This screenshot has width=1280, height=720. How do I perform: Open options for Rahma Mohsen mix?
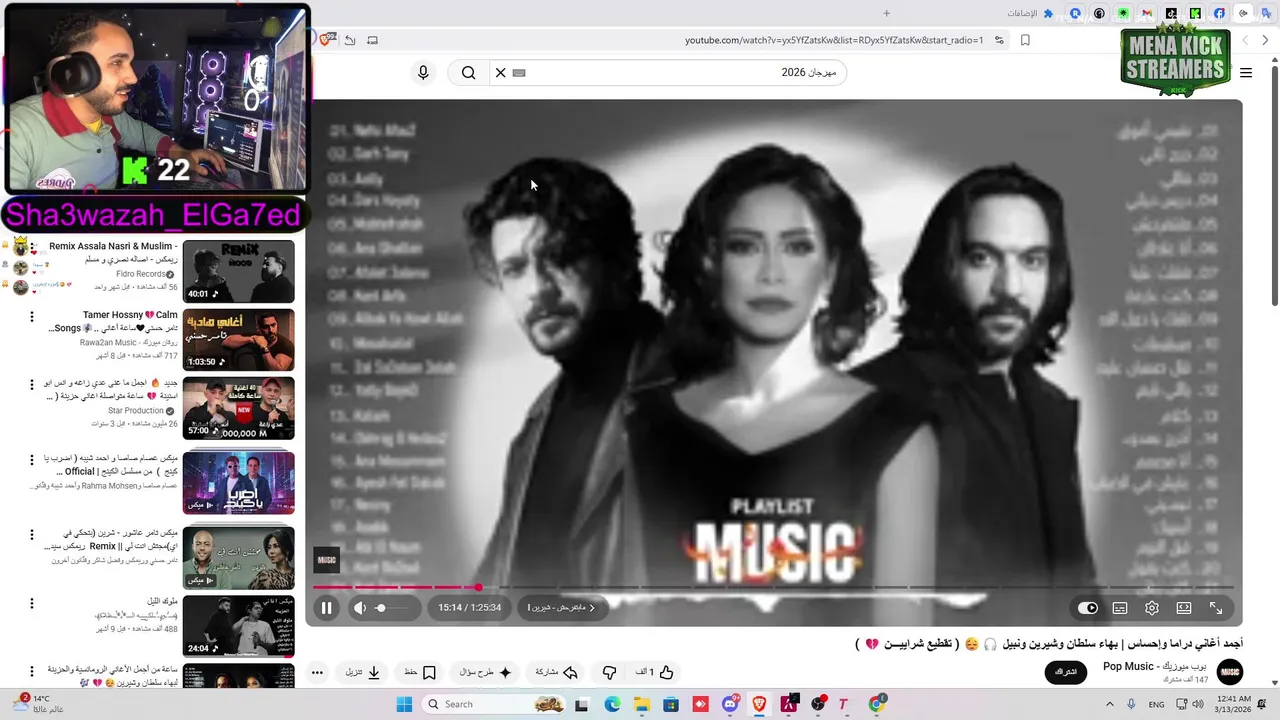(32, 460)
